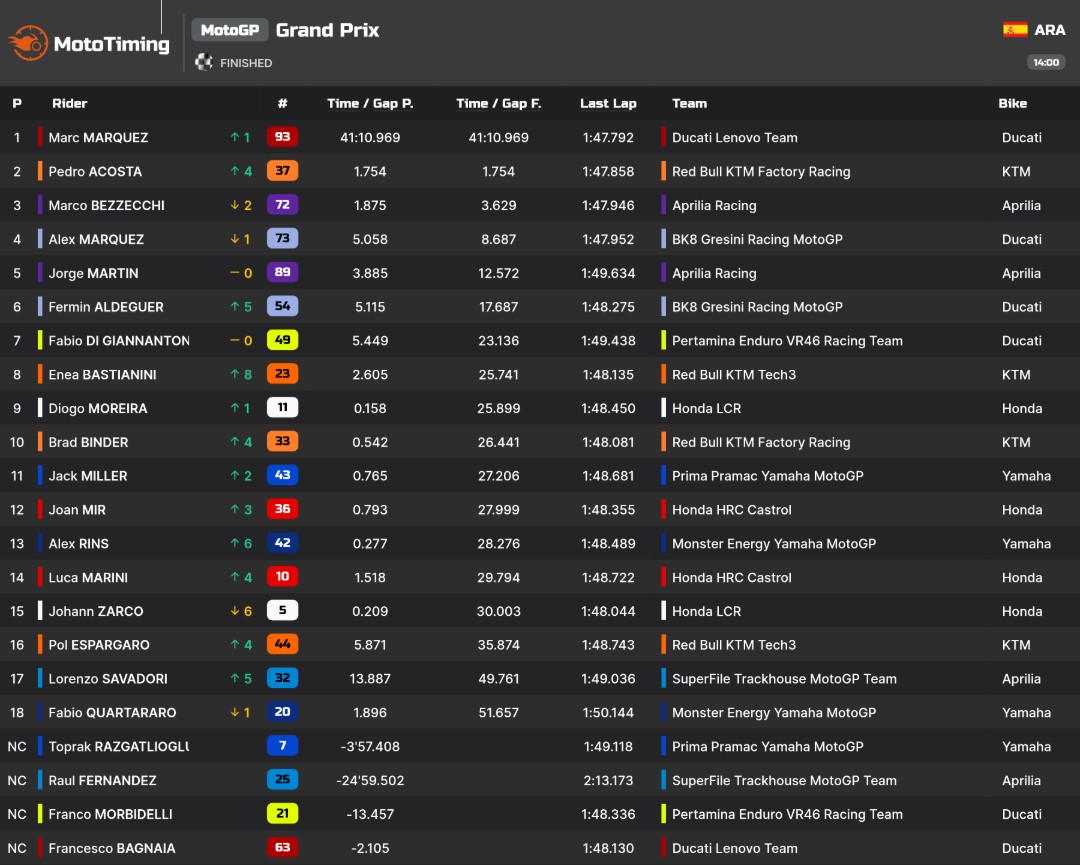Viewport: 1080px width, 865px height.
Task: Click number badge 36 for Joan Mir
Action: [x=282, y=509]
